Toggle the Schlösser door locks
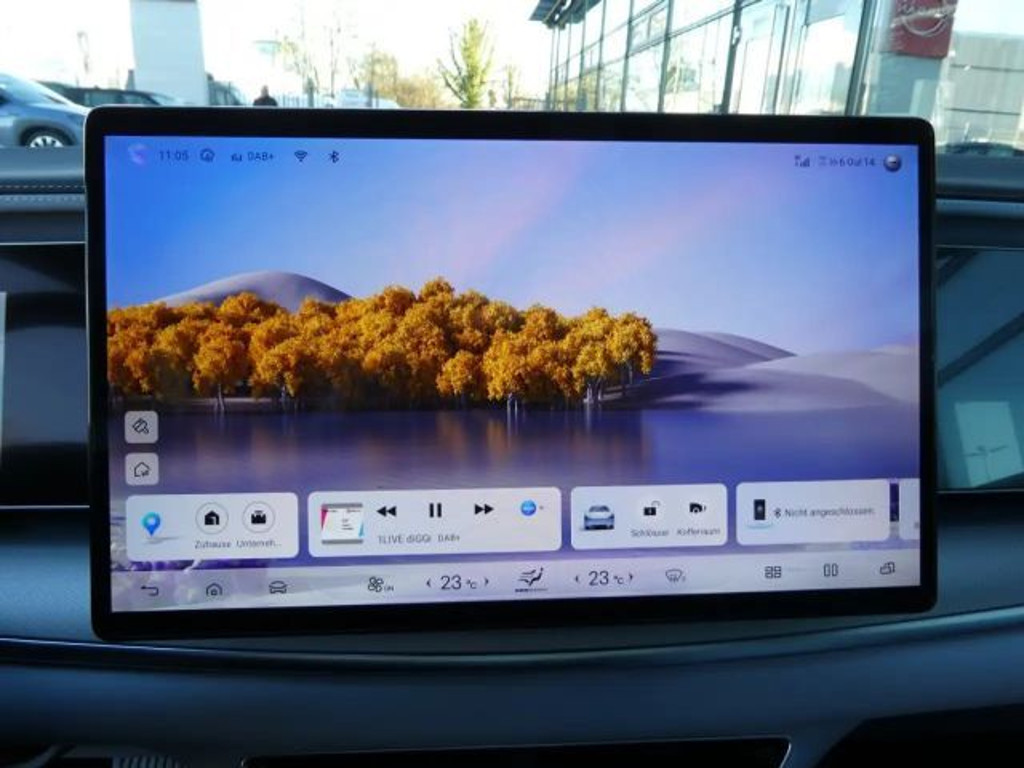The width and height of the screenshot is (1024, 768). pyautogui.click(x=650, y=510)
